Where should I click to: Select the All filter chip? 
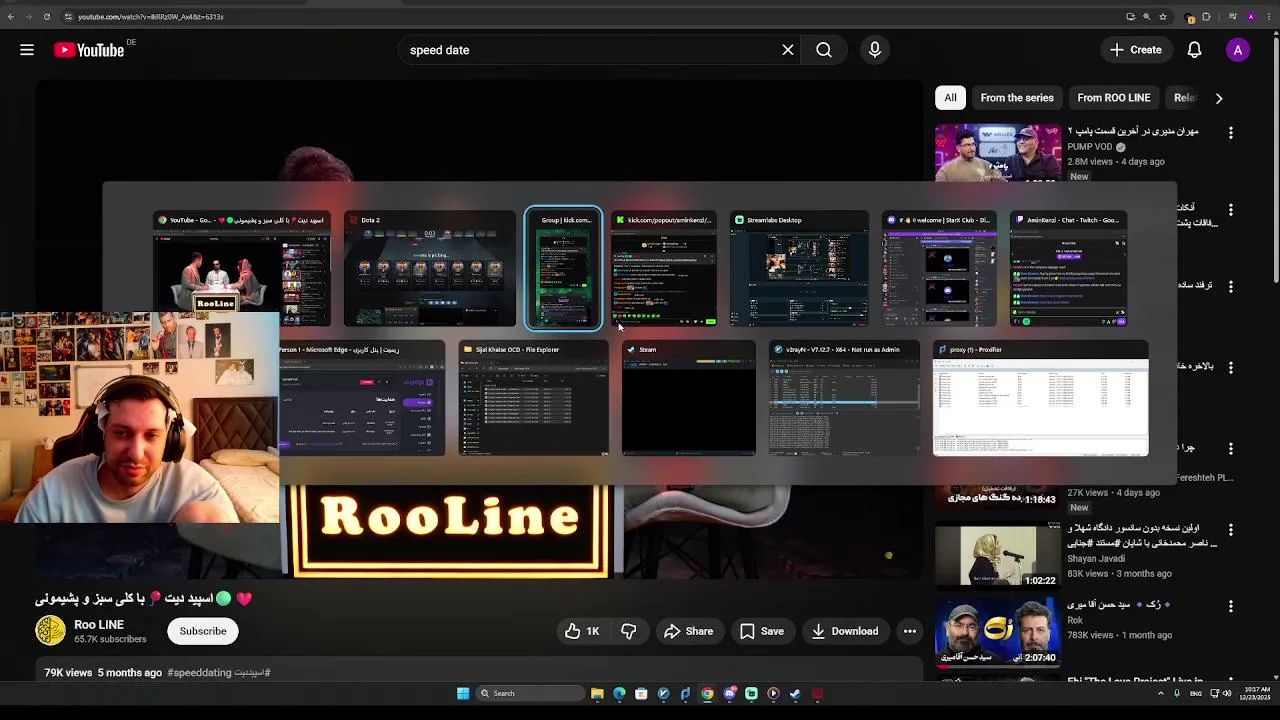coord(950,98)
